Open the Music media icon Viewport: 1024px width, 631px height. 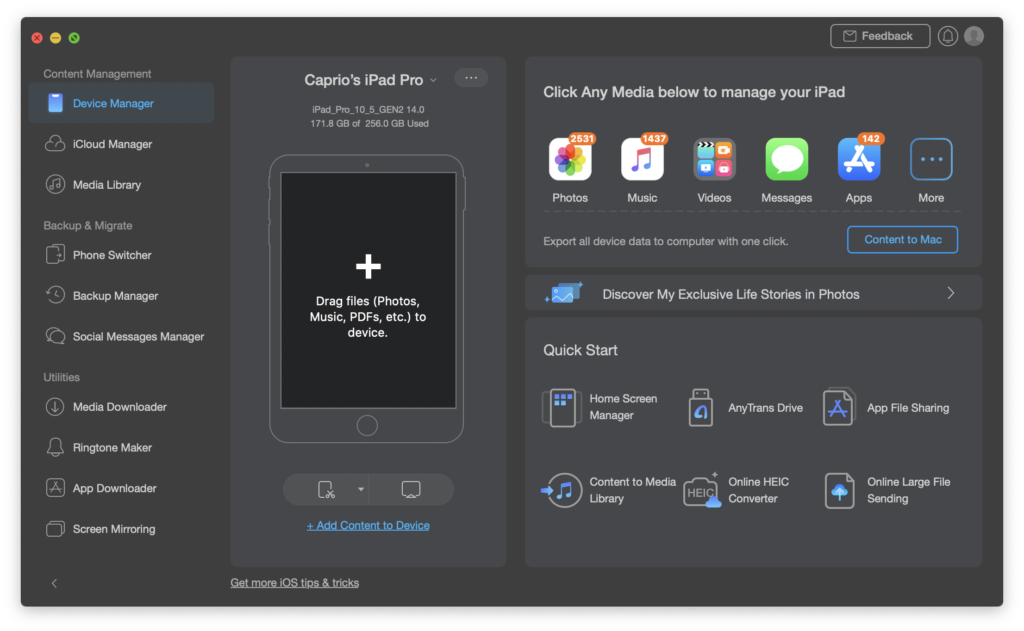coord(642,159)
